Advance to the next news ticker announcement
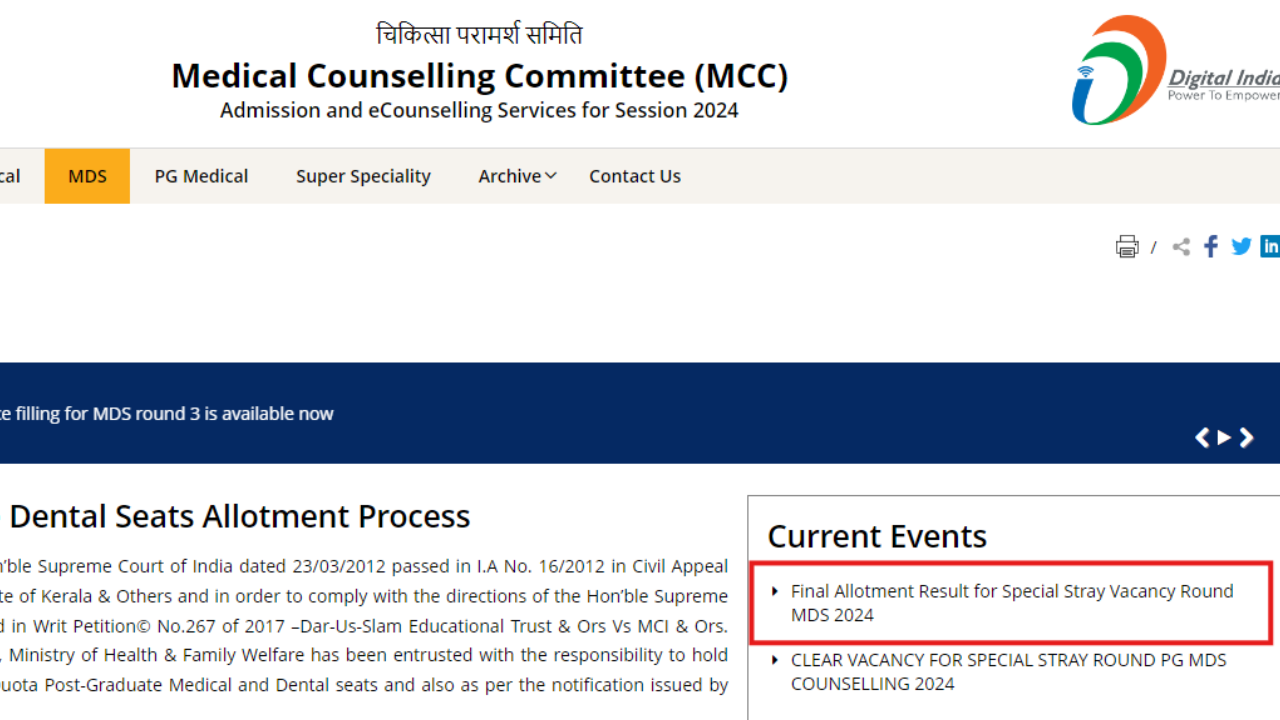This screenshot has height=720, width=1280. [1246, 438]
